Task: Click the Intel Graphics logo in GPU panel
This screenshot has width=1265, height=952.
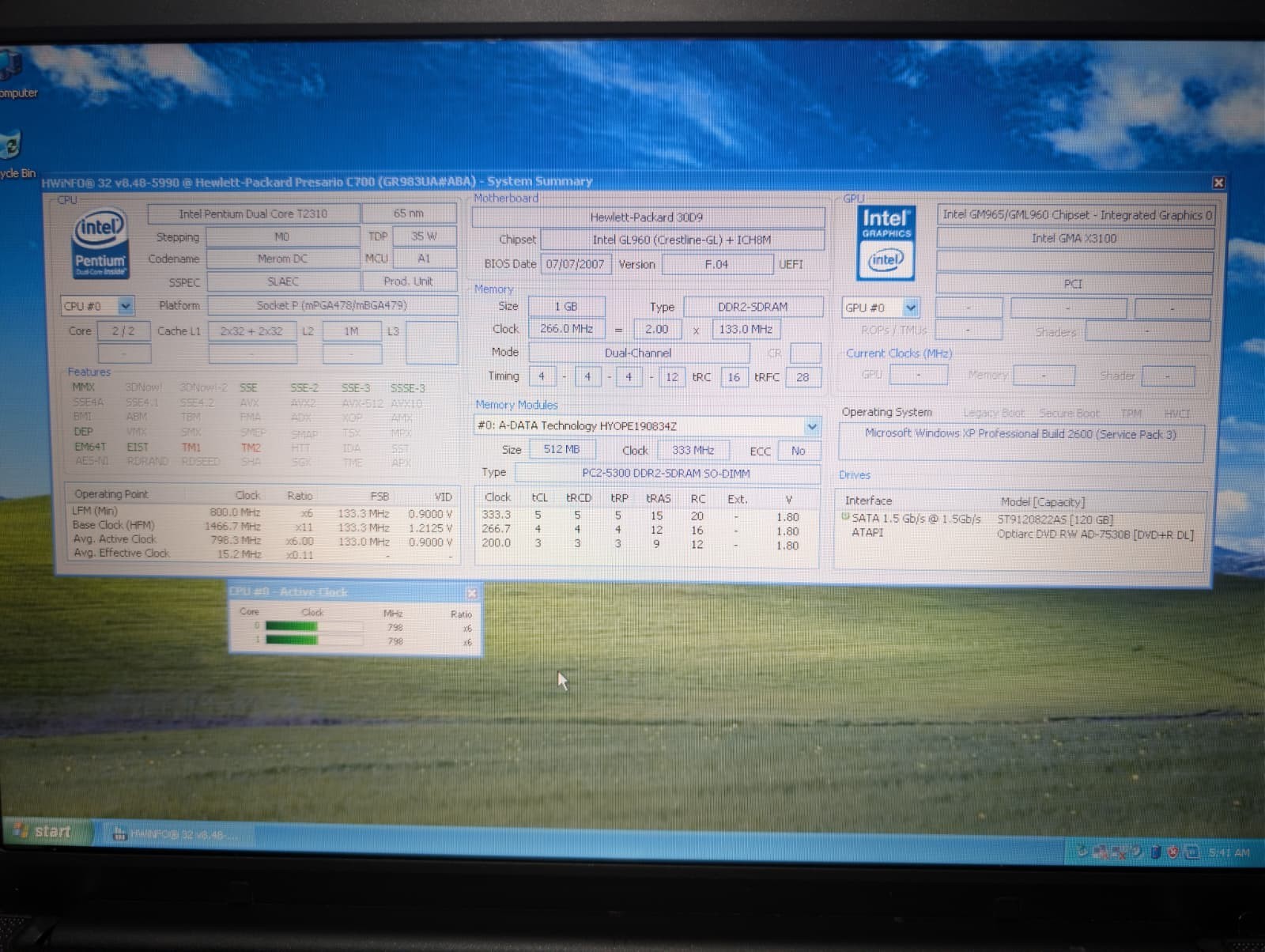Action: 885,244
